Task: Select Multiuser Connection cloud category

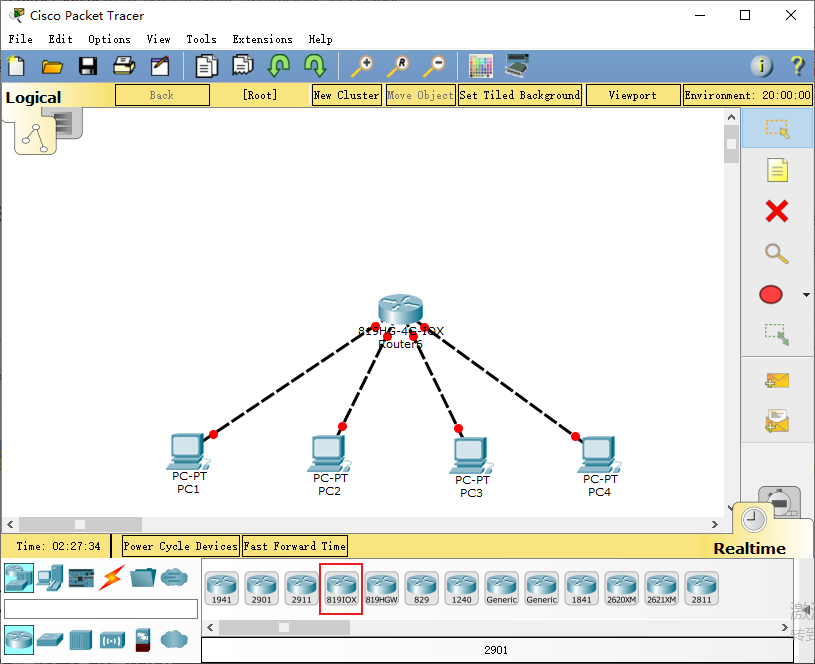Action: pos(174,578)
